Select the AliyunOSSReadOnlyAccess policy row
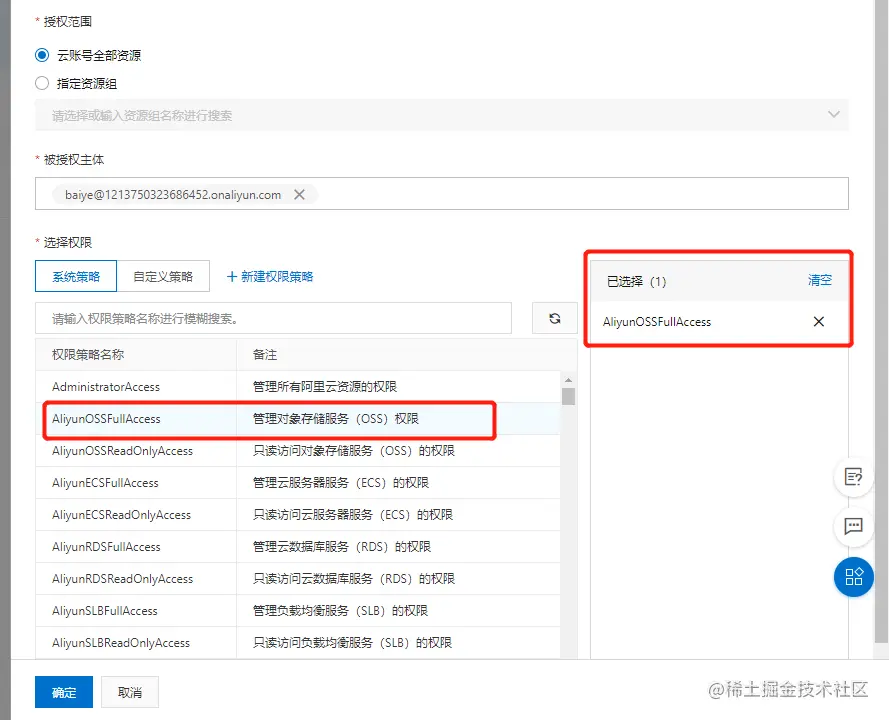The height and width of the screenshot is (720, 889). (x=298, y=451)
